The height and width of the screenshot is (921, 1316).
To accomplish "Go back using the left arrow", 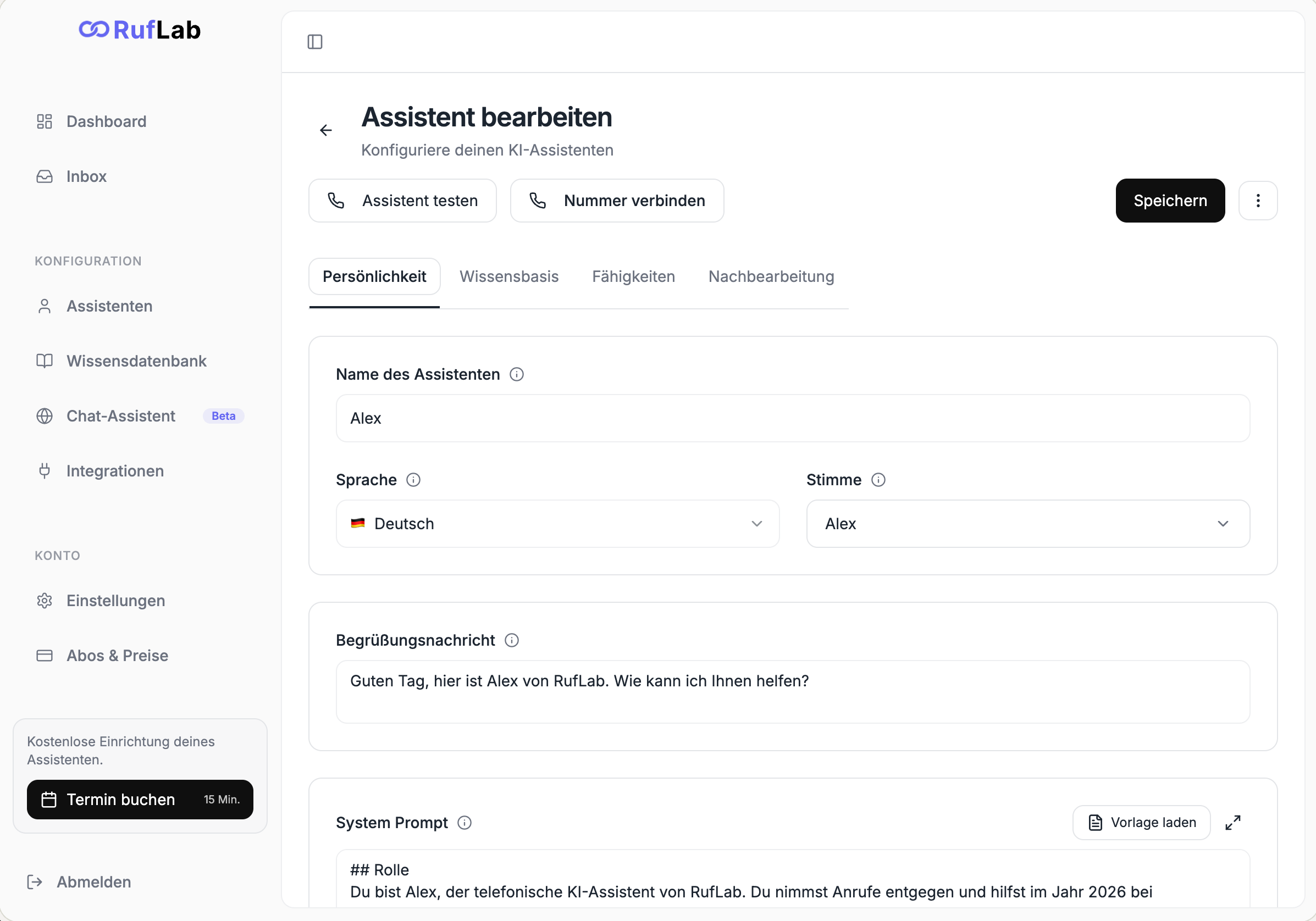I will [325, 131].
